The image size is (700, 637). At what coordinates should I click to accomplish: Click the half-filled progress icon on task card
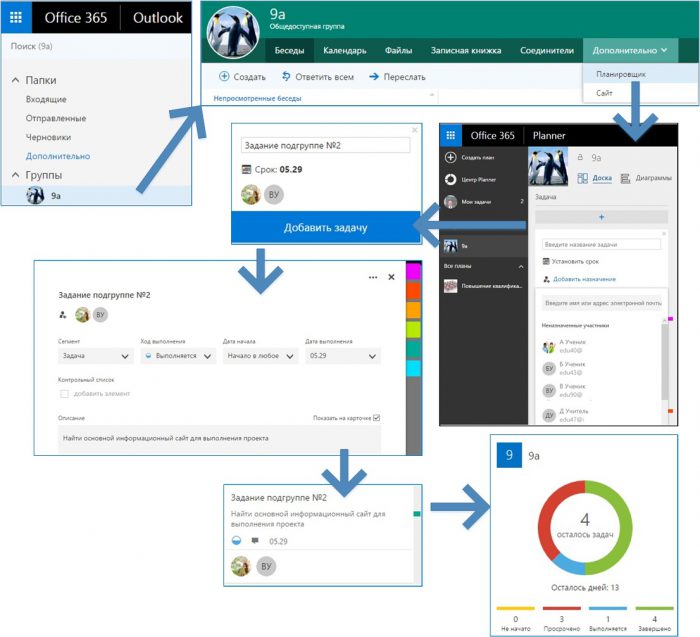coord(237,541)
